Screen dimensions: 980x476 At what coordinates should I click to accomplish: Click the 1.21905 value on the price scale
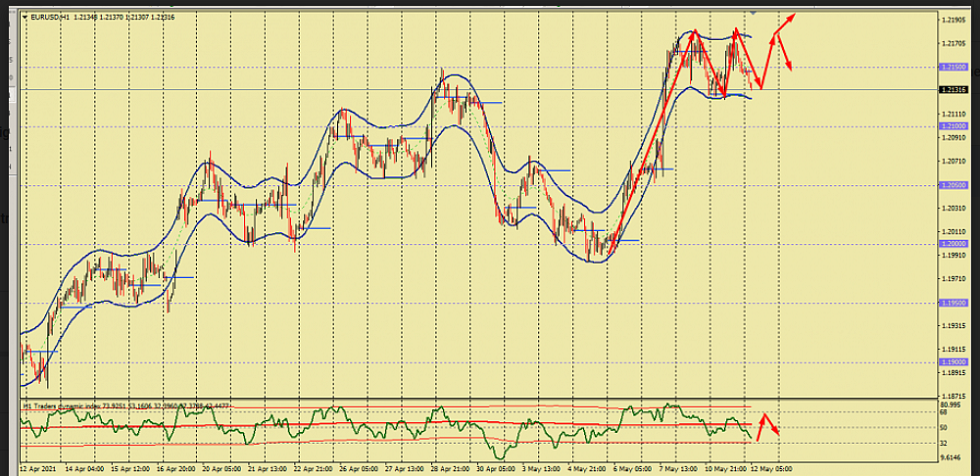click(x=953, y=20)
